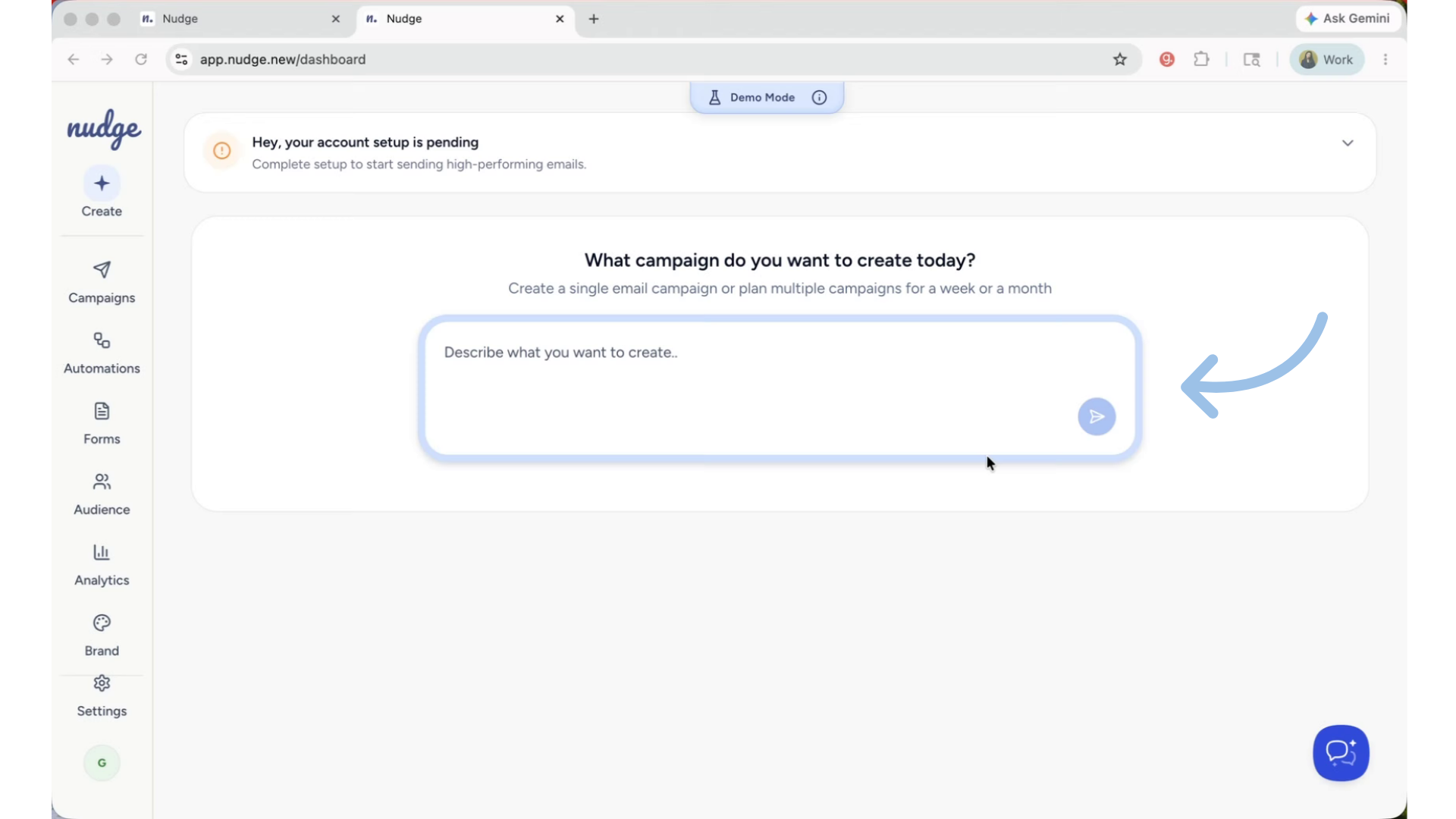1456x819 pixels.
Task: Click 'Hey, your account setup is pending' text
Action: 366,143
